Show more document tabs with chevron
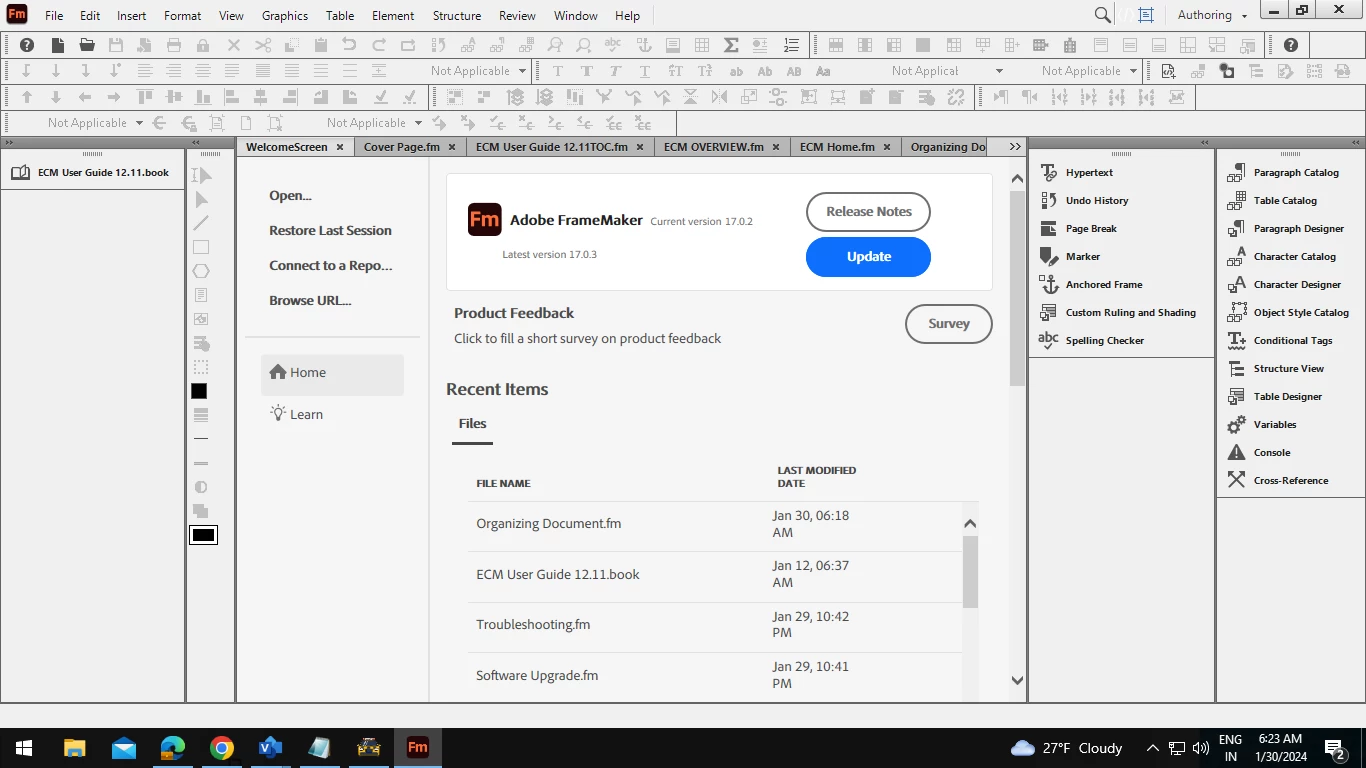1366x768 pixels. coord(1015,146)
